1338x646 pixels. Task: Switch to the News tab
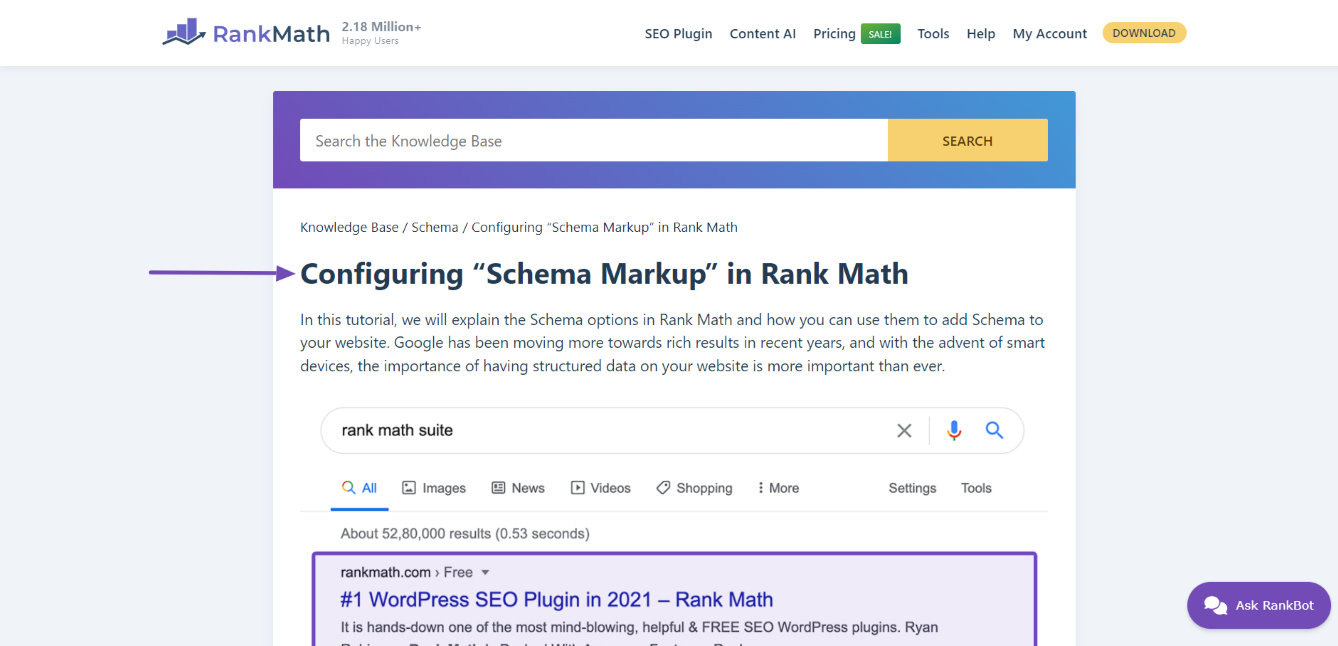518,488
